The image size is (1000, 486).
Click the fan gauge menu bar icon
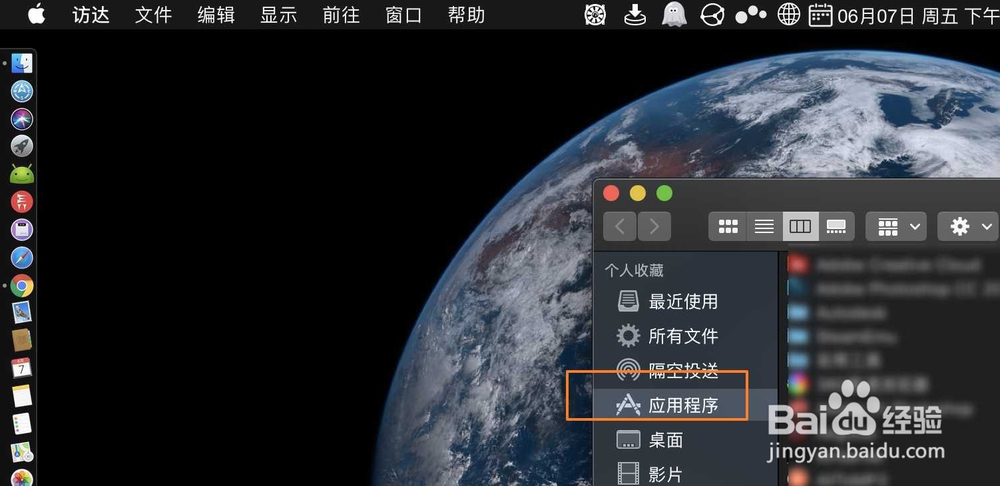coord(595,15)
